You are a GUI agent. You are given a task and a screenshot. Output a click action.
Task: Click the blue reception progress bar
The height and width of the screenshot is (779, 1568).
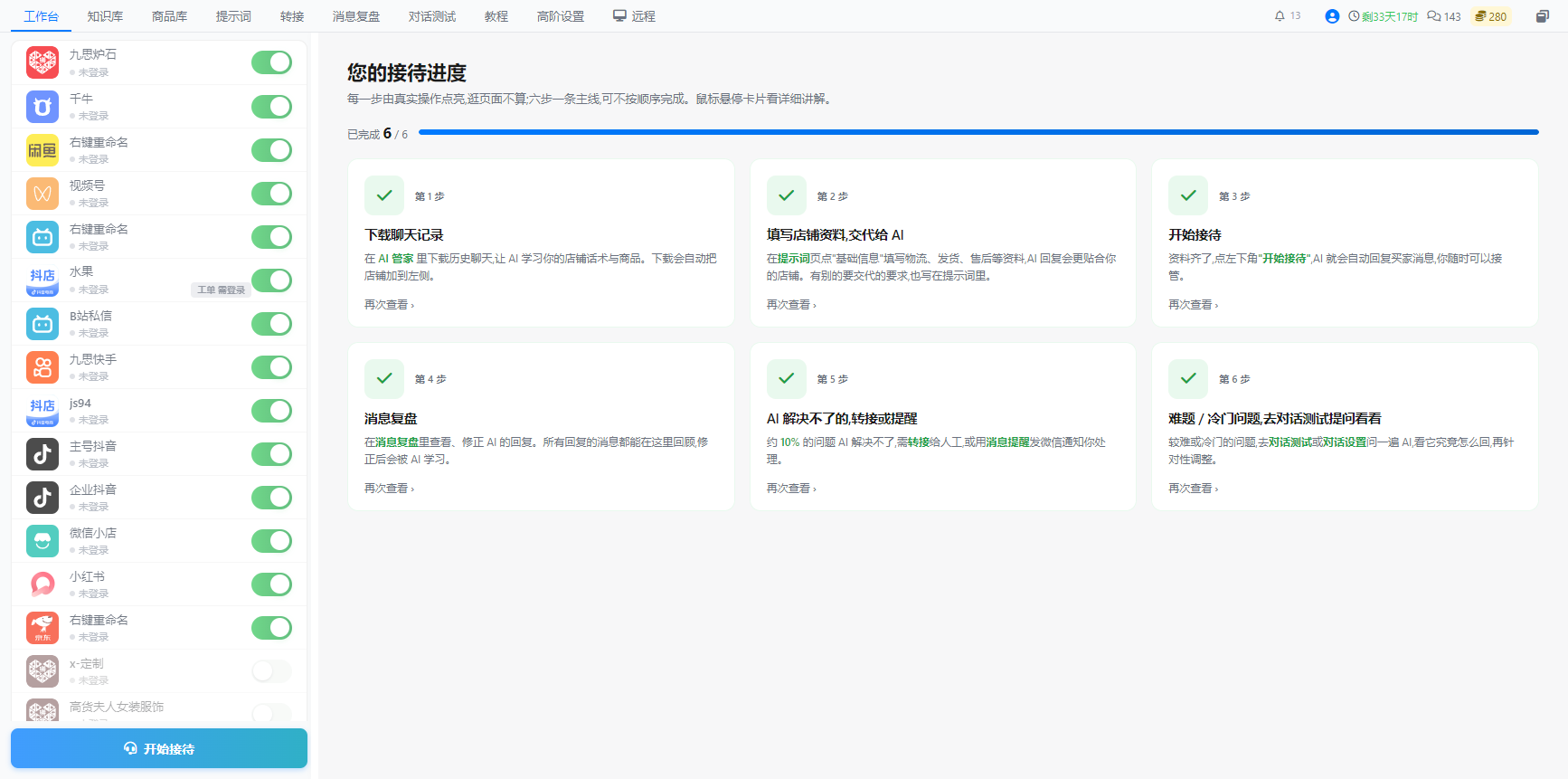(x=978, y=132)
